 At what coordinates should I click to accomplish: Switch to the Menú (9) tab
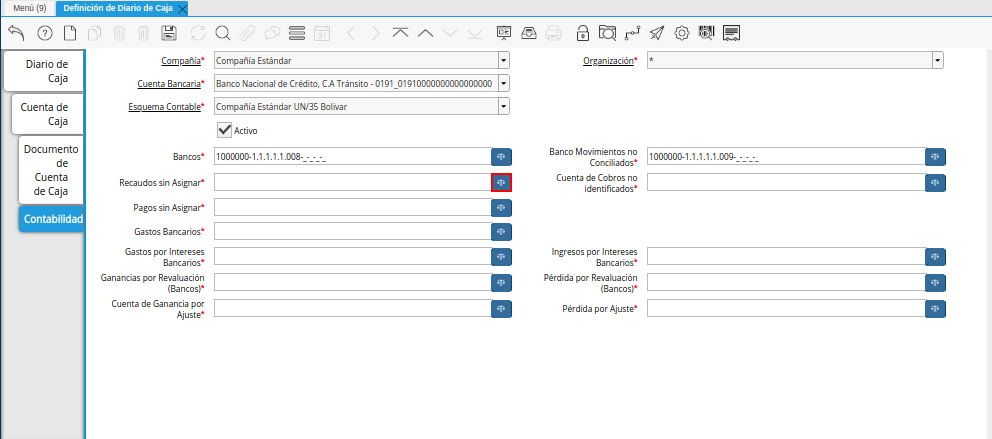click(x=29, y=8)
